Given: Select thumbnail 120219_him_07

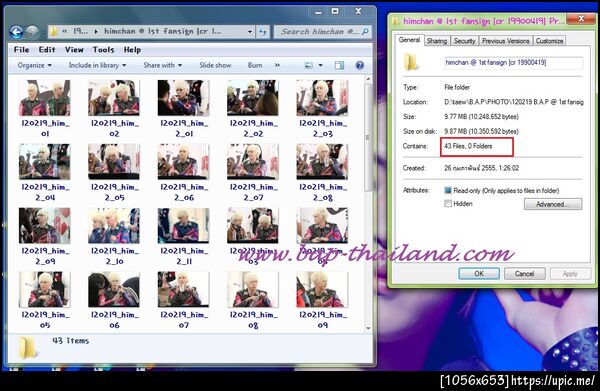Looking at the screenshot, I should pyautogui.click(x=184, y=290).
